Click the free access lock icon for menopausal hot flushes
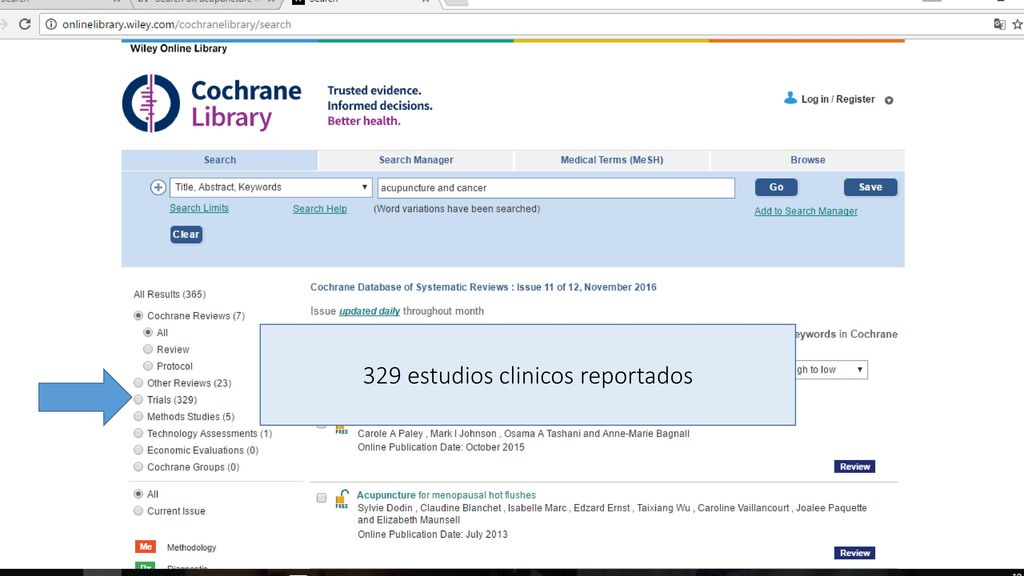The height and width of the screenshot is (576, 1024). click(342, 499)
